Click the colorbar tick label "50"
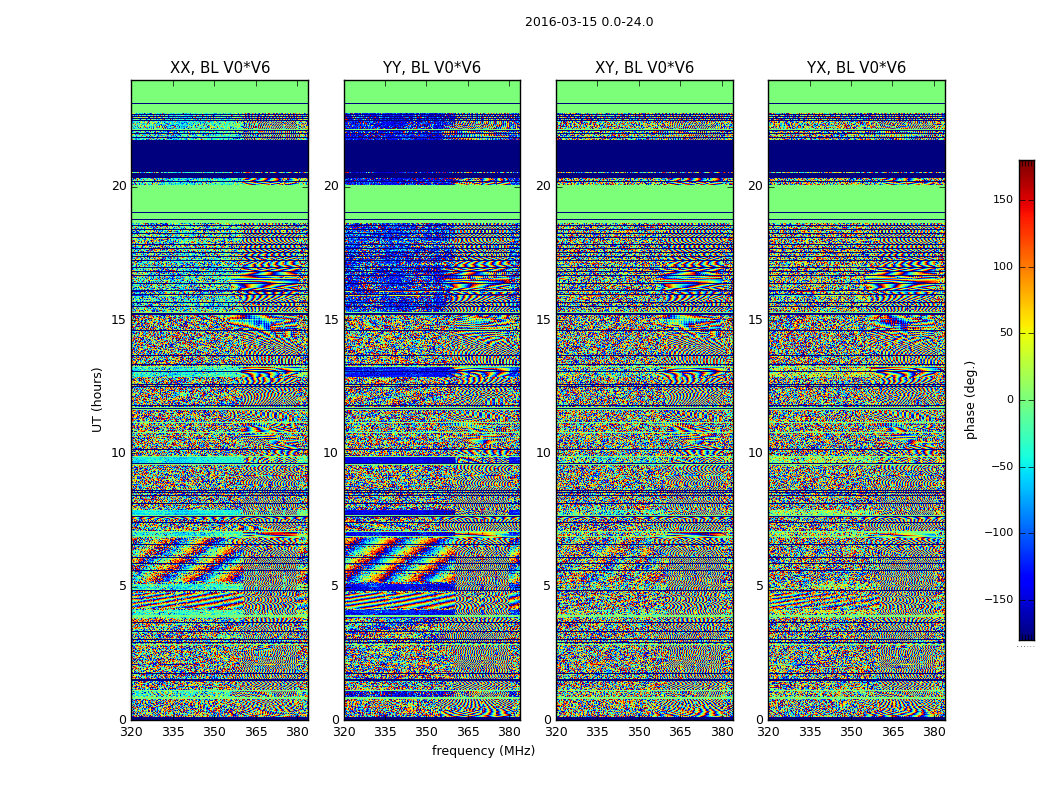 1006,333
